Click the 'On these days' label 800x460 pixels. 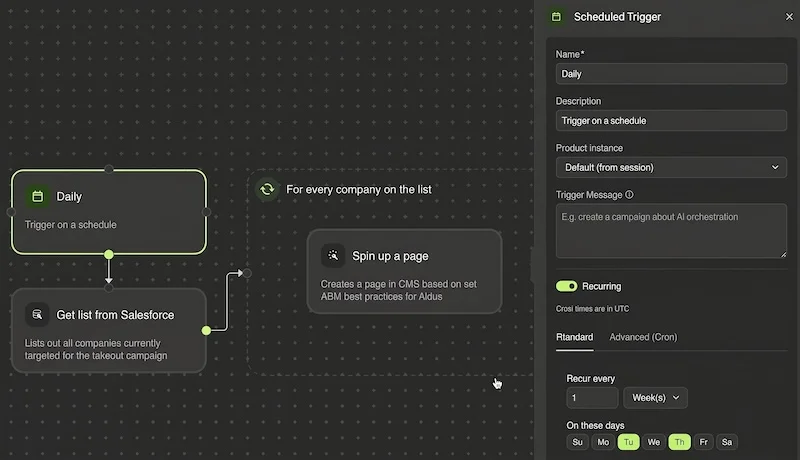[595, 425]
